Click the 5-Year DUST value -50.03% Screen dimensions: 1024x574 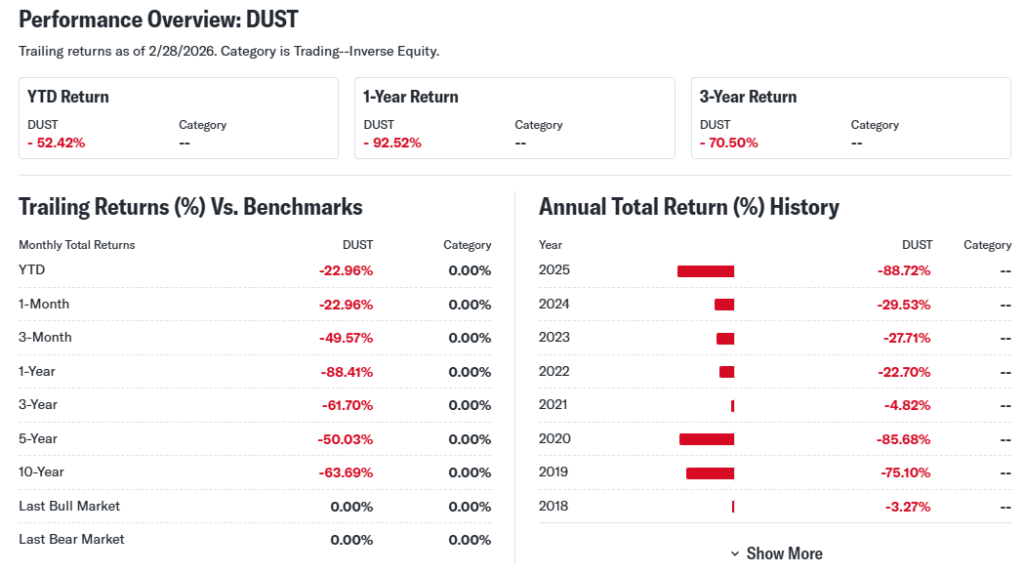[345, 439]
